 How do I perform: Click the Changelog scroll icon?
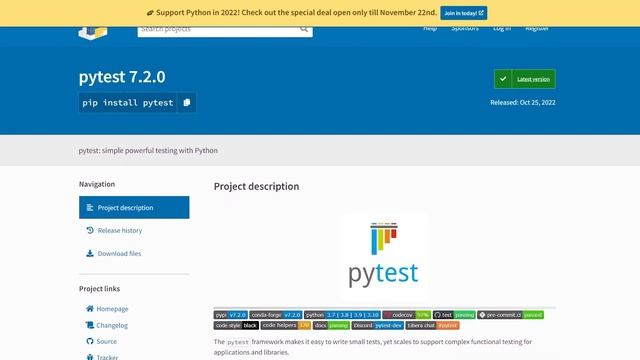coord(90,325)
